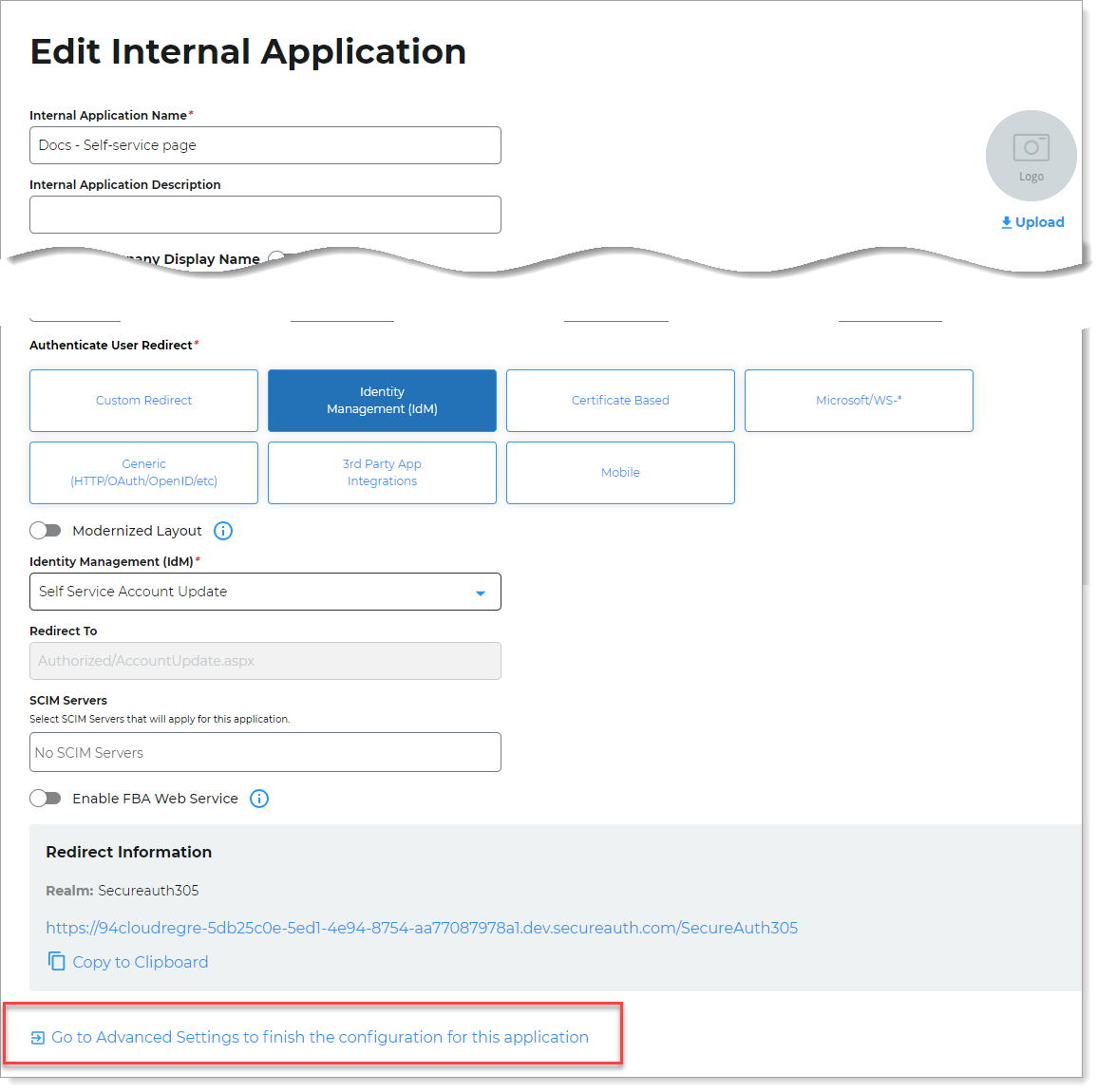This screenshot has height=1092, width=1097.
Task: Select 3rd Party App Integrations tile
Action: pyautogui.click(x=382, y=473)
